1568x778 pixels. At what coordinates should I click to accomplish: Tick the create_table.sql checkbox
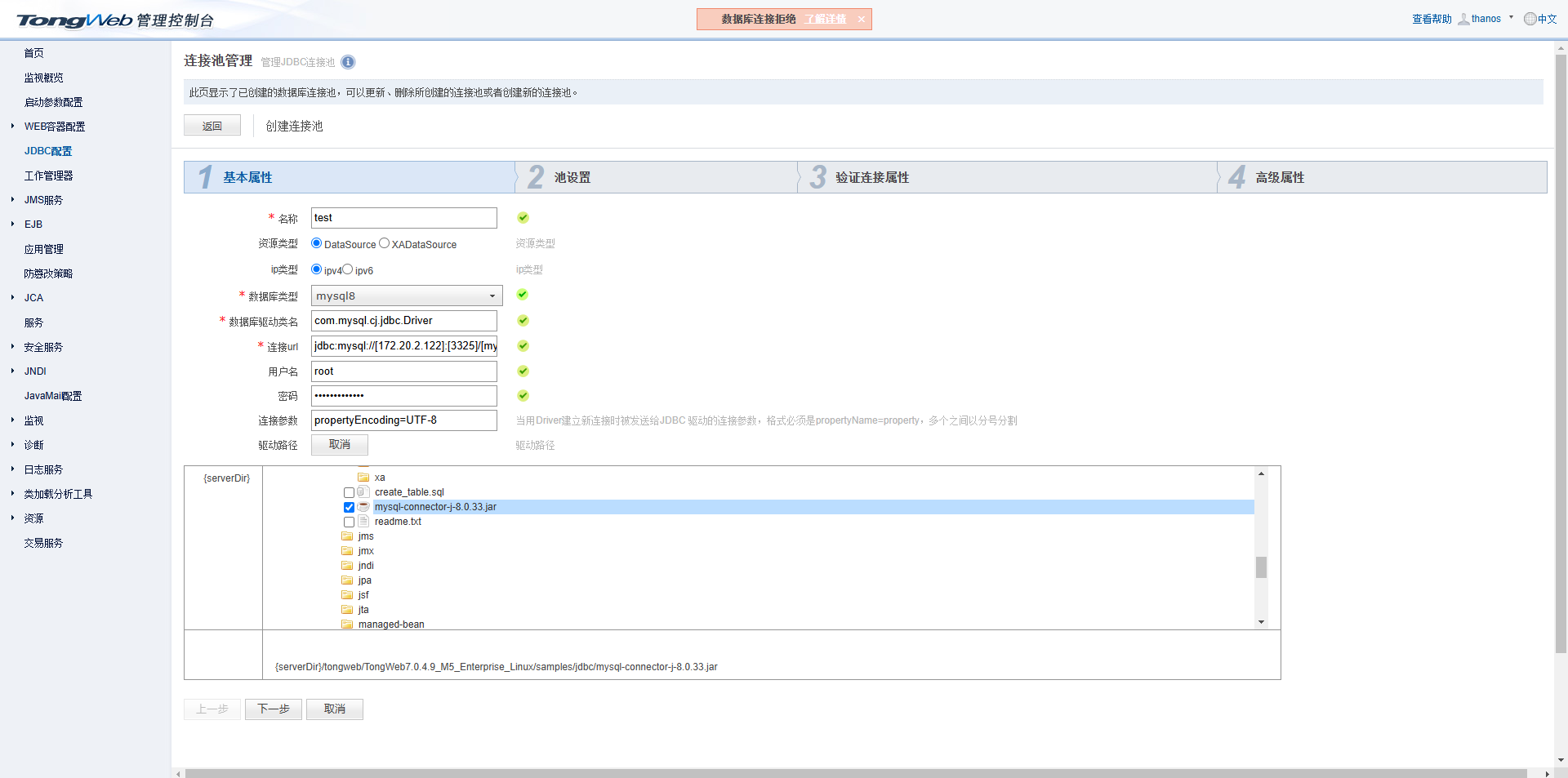[350, 493]
